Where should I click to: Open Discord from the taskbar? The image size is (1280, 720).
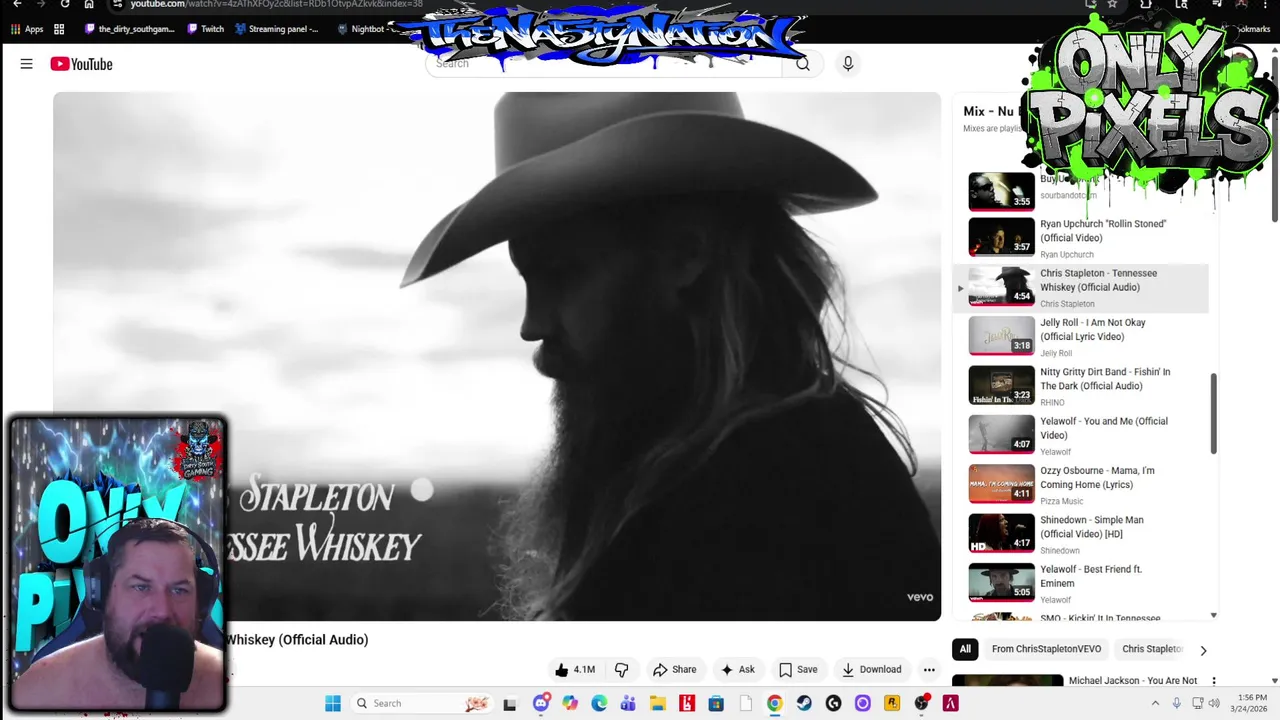pos(541,703)
